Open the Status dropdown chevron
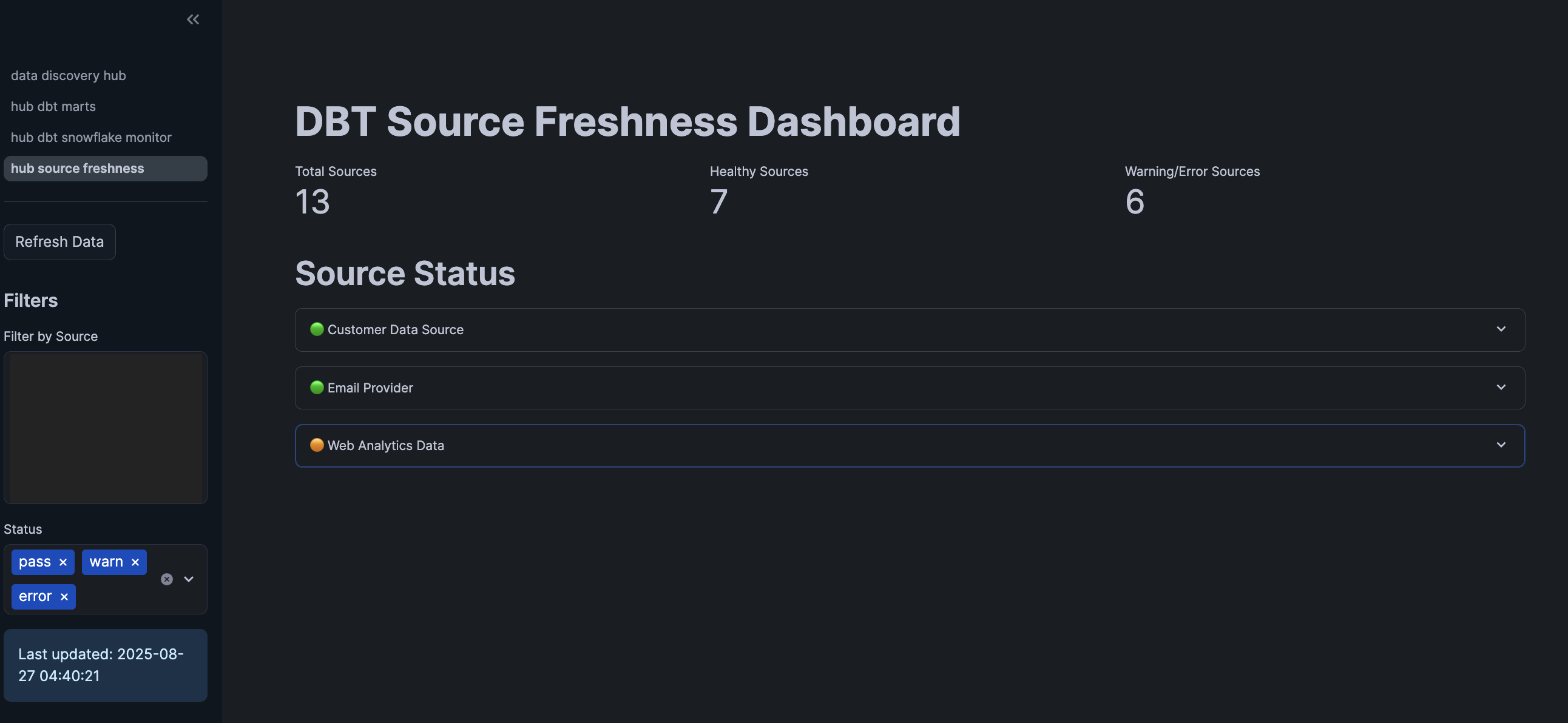The width and height of the screenshot is (1568, 723). pyautogui.click(x=188, y=579)
